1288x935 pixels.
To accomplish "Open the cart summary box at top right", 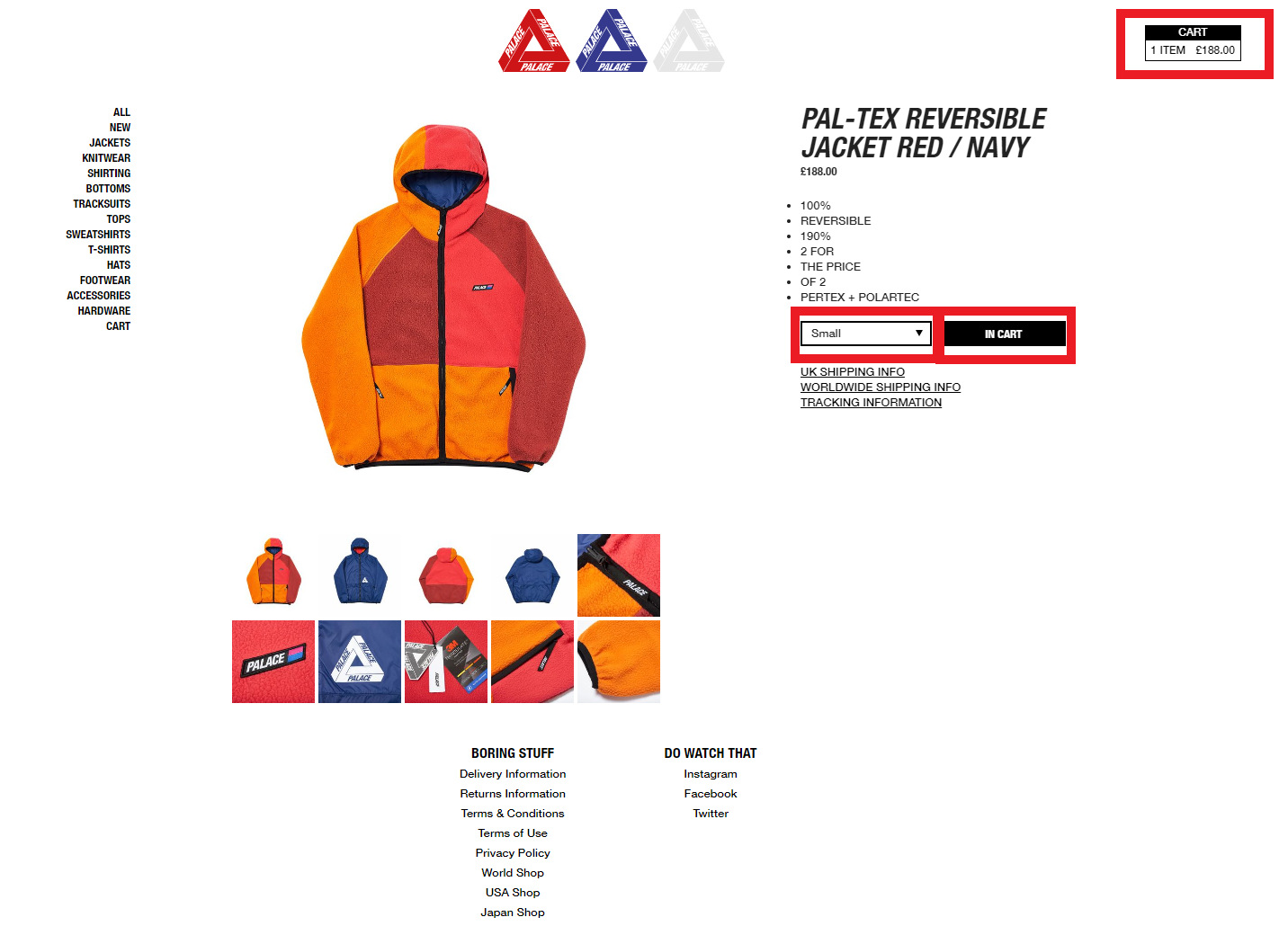I will point(1193,42).
